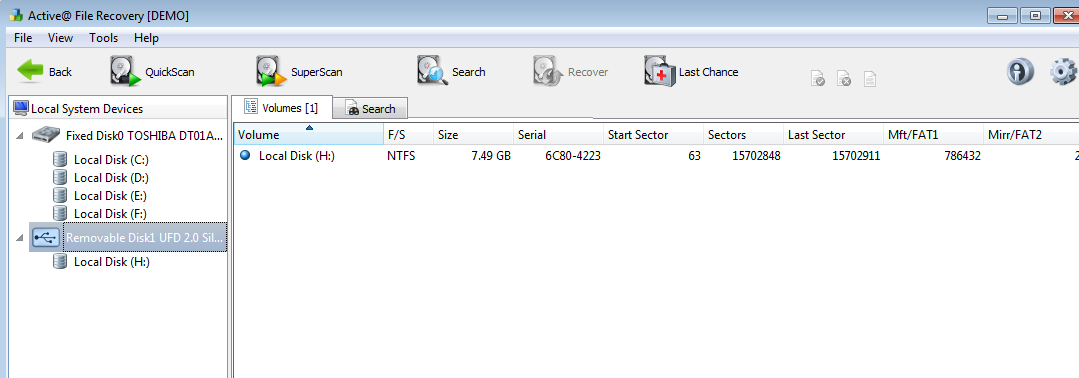Click drive icon beside Local Disk (F:)
This screenshot has height=378, width=1079.
[60, 213]
